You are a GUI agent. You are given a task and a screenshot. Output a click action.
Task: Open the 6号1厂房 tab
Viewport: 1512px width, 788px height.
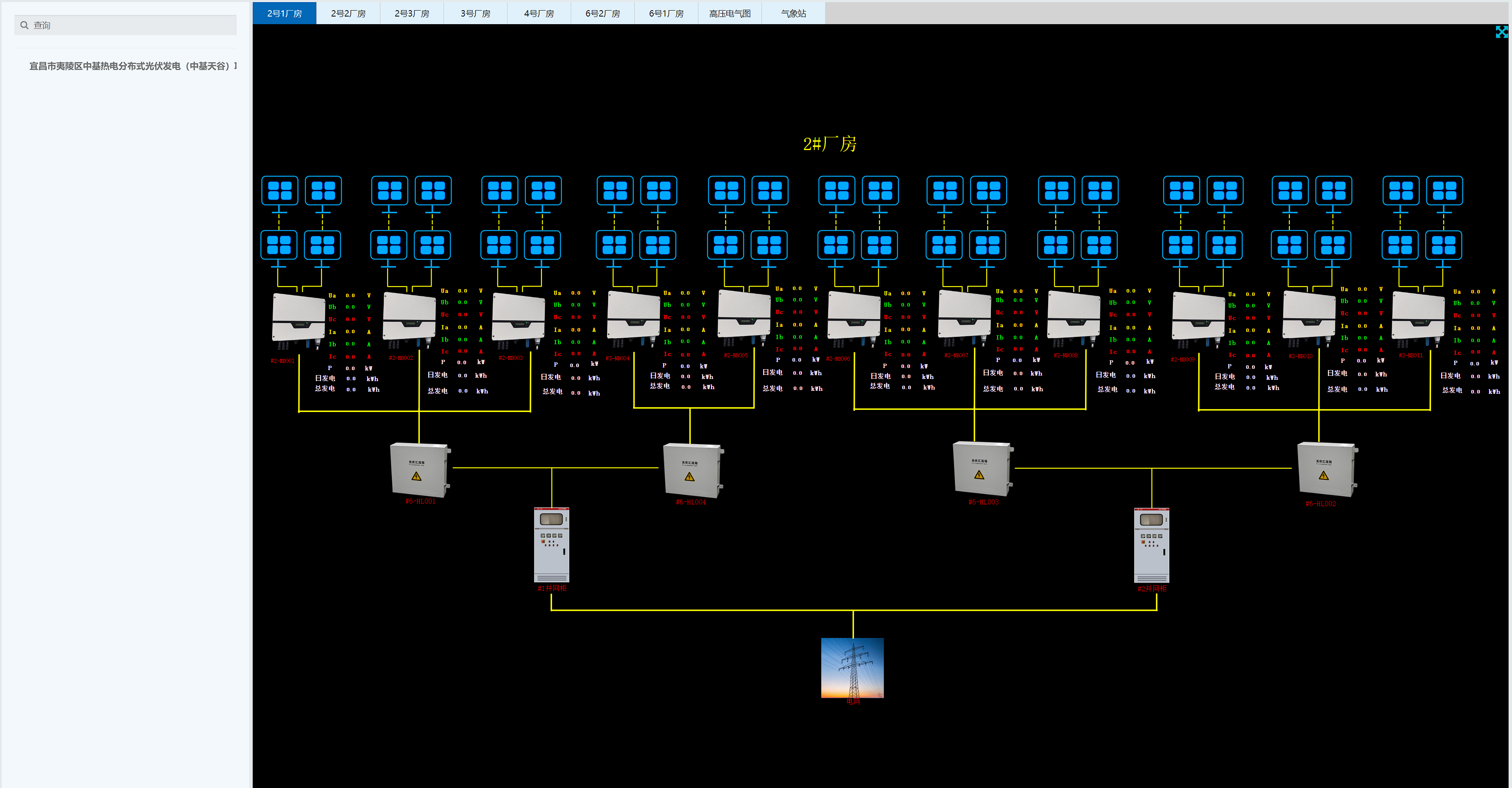point(666,14)
